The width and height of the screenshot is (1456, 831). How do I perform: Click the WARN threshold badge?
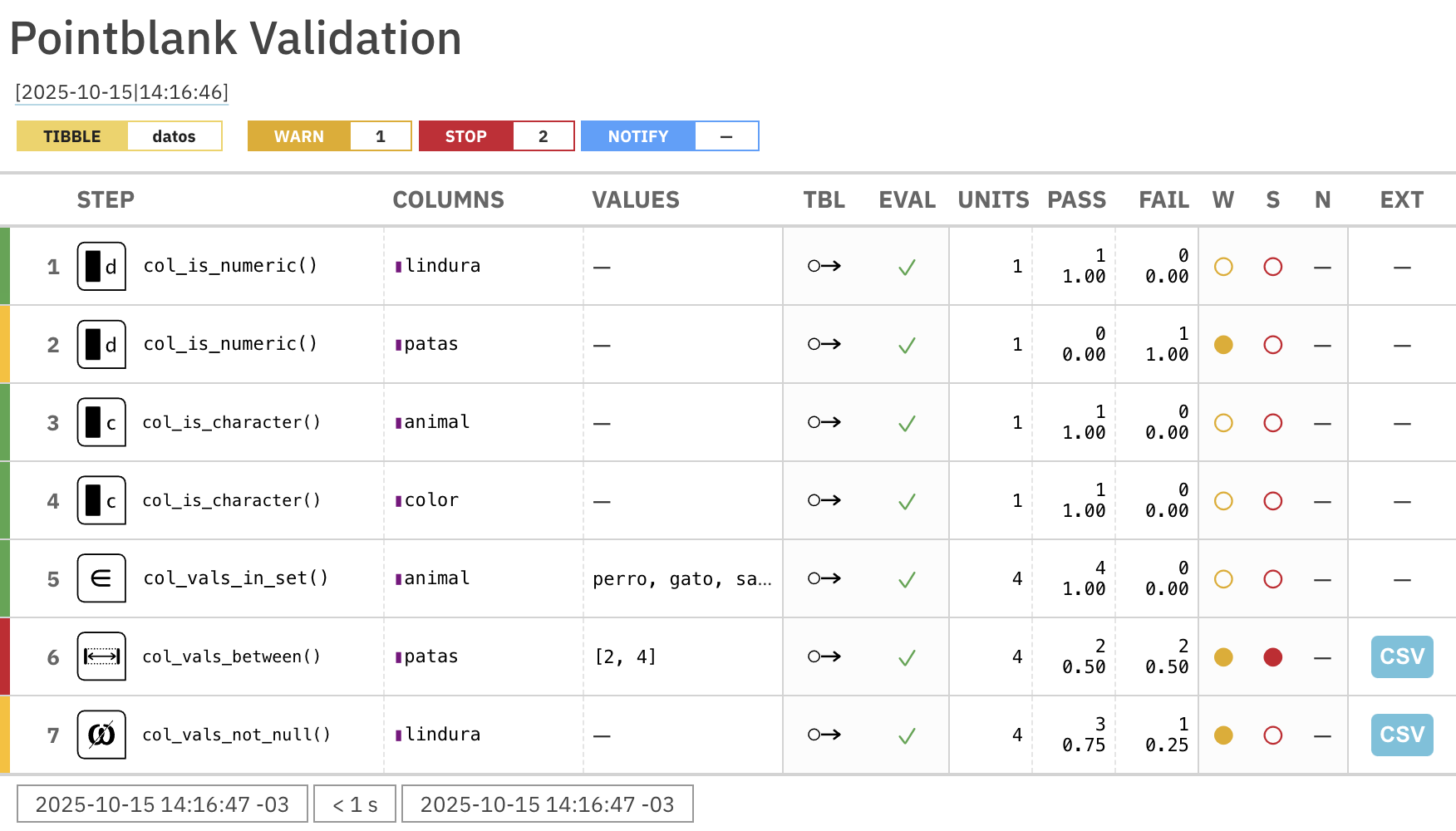coord(329,136)
